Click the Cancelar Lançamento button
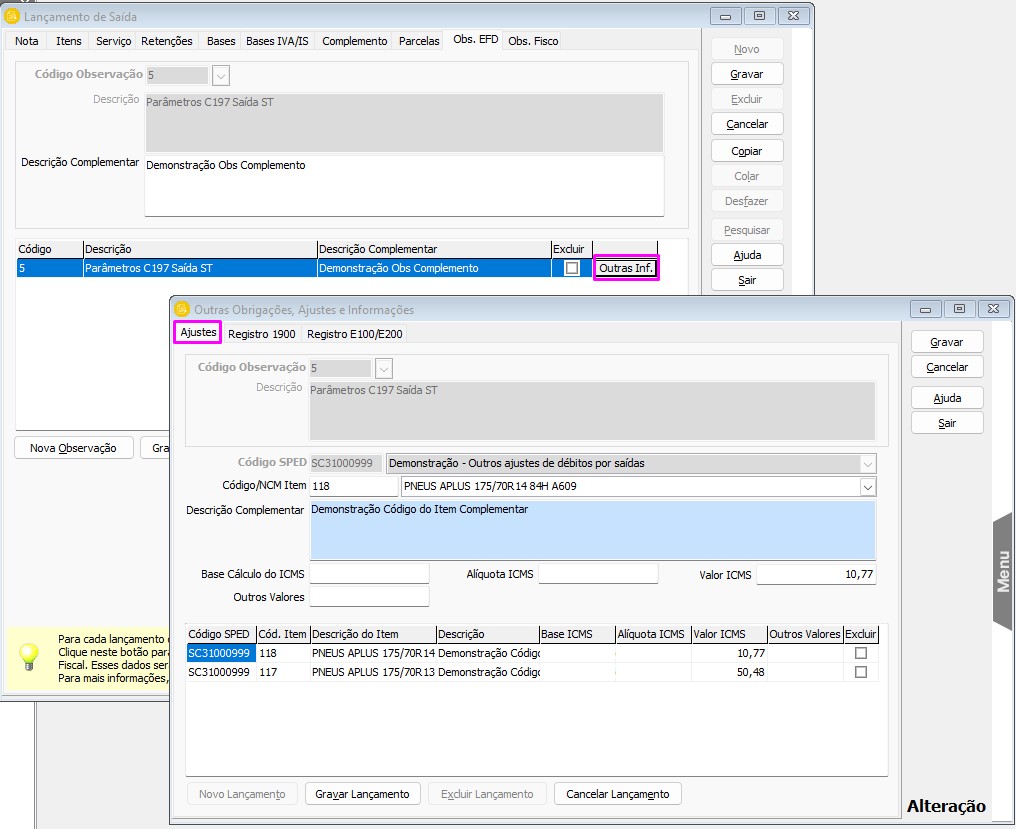This screenshot has width=1016, height=829. 617,794
